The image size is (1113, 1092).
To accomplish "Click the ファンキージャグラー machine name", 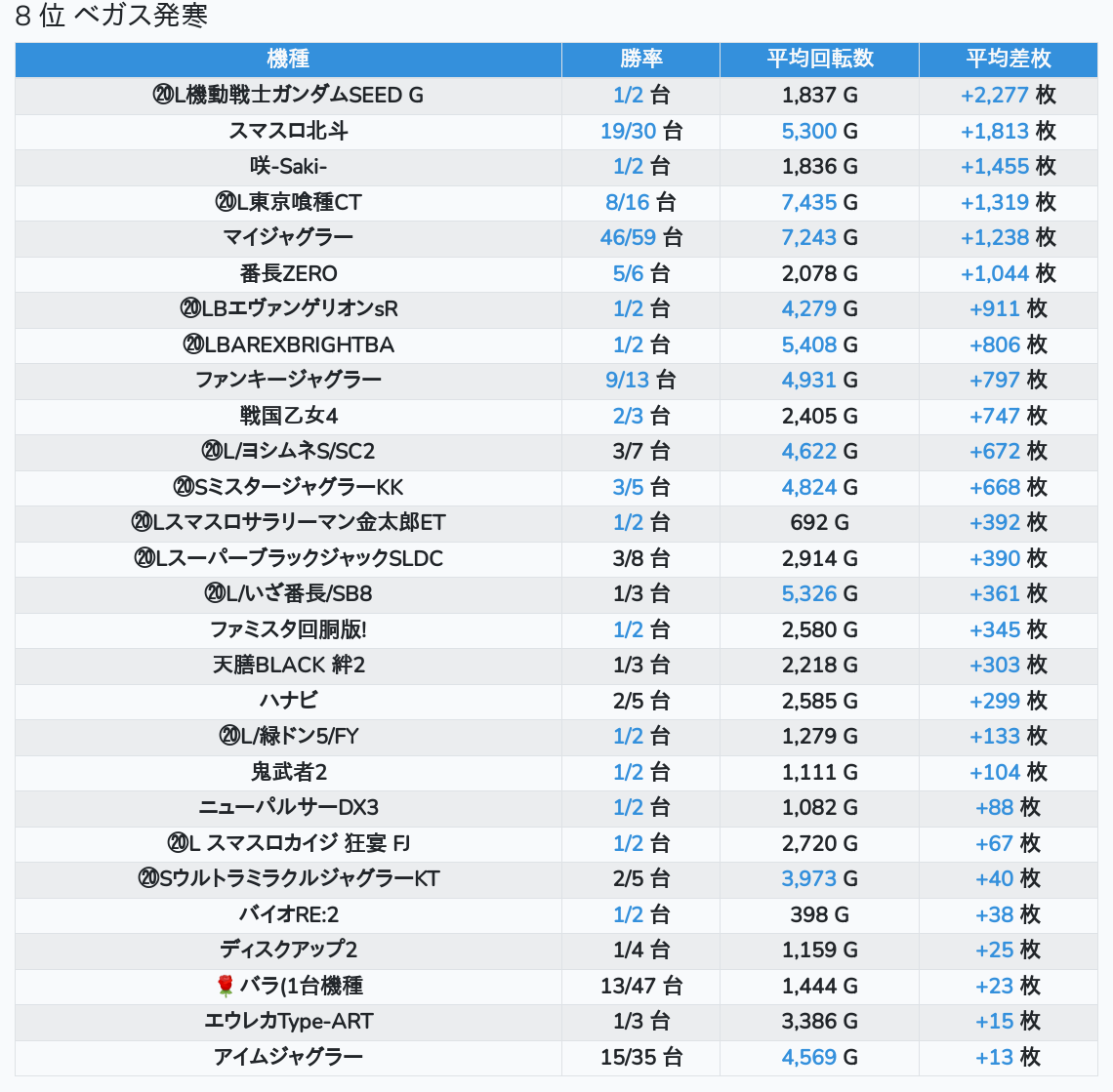I will [288, 381].
